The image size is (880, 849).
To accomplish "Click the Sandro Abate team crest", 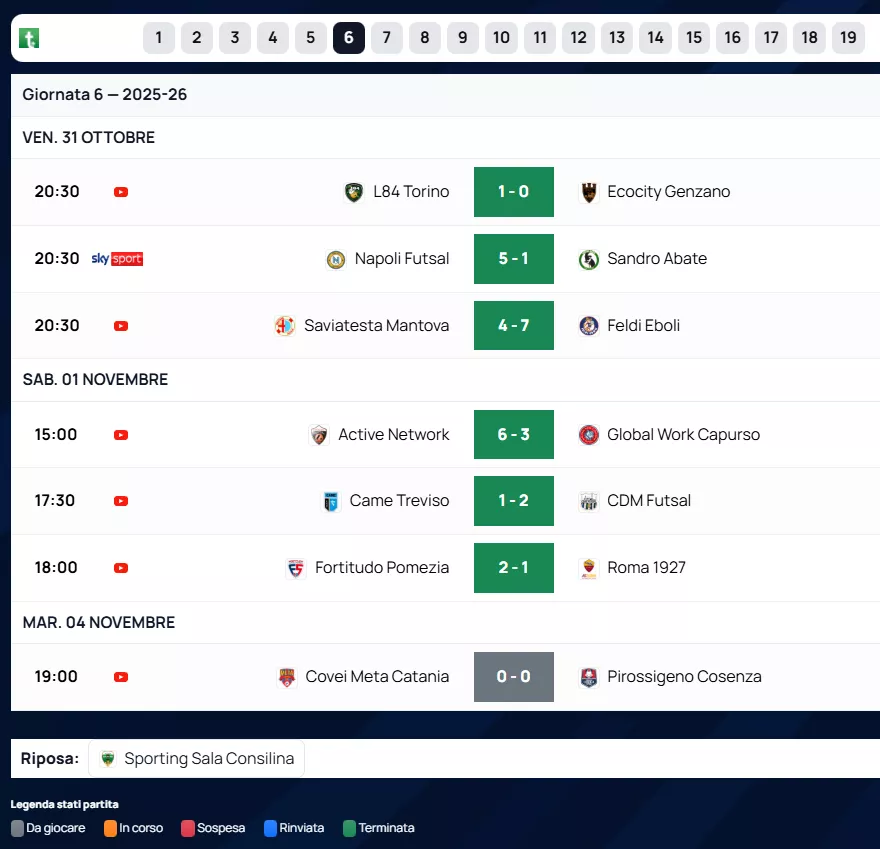I will coord(589,259).
